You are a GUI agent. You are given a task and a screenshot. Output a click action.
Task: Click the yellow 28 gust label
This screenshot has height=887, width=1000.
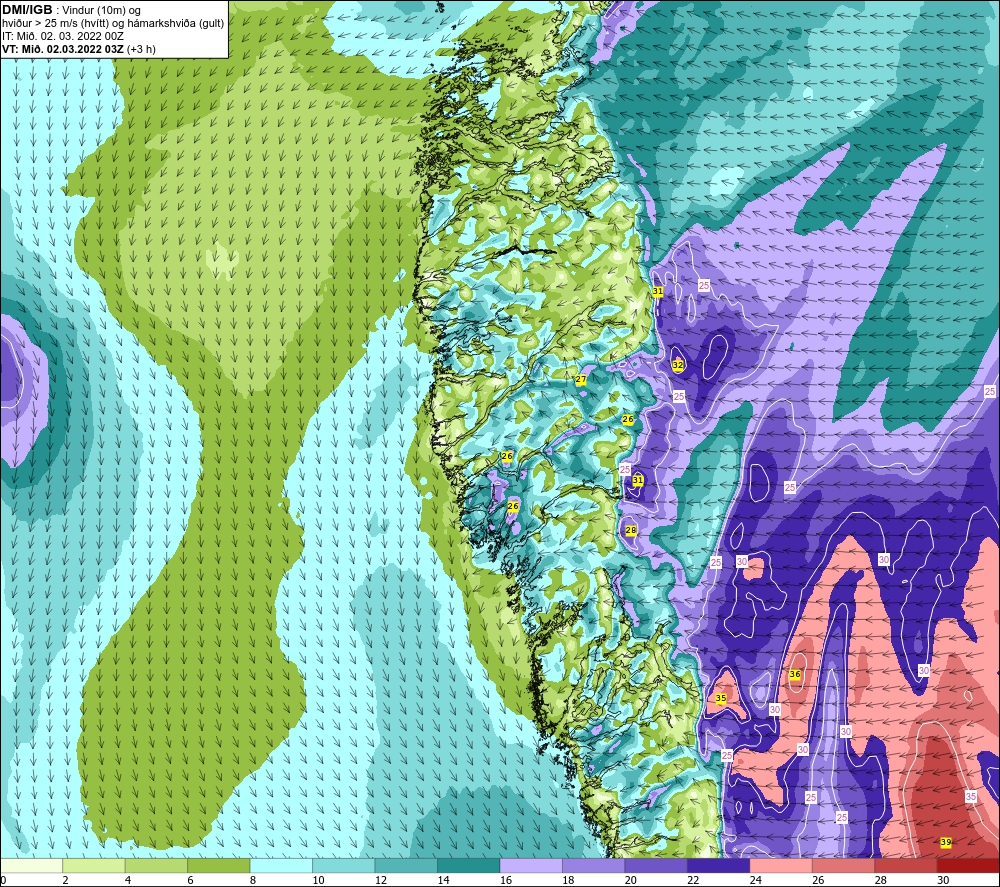(x=631, y=530)
